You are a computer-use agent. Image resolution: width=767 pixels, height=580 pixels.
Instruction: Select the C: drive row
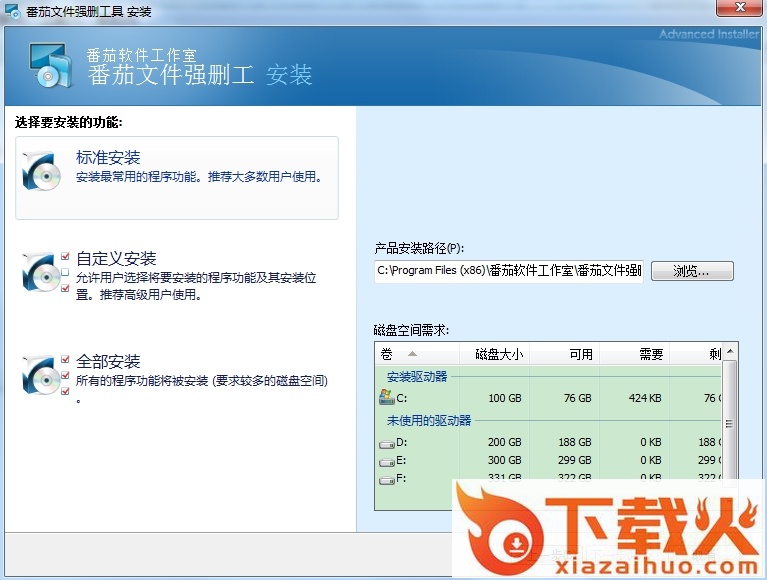click(548, 398)
